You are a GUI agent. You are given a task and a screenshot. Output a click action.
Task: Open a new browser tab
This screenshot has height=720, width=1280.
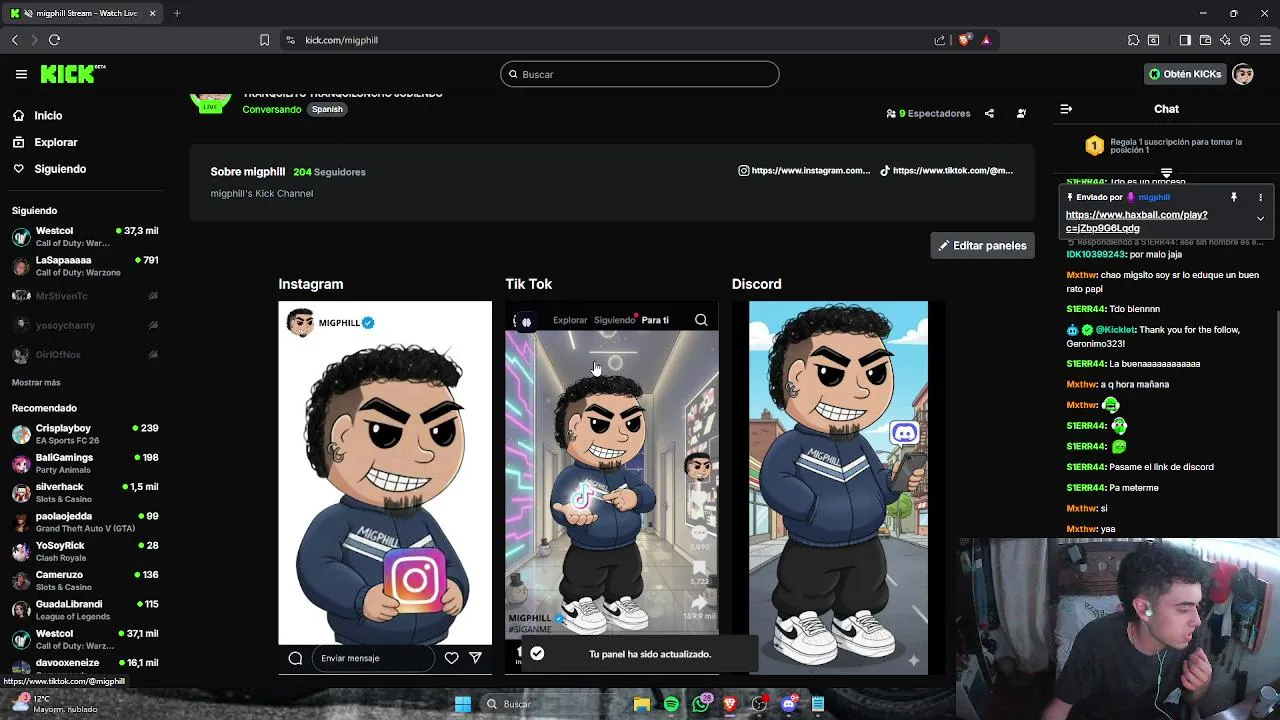[177, 13]
